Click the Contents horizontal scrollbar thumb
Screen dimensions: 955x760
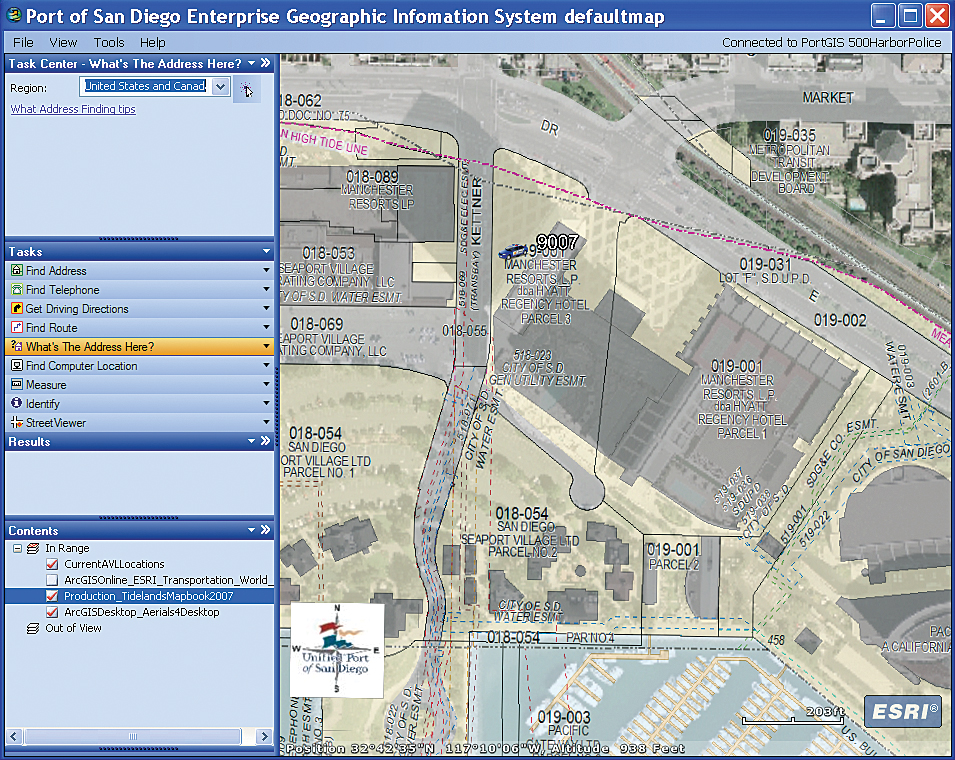coord(133,736)
